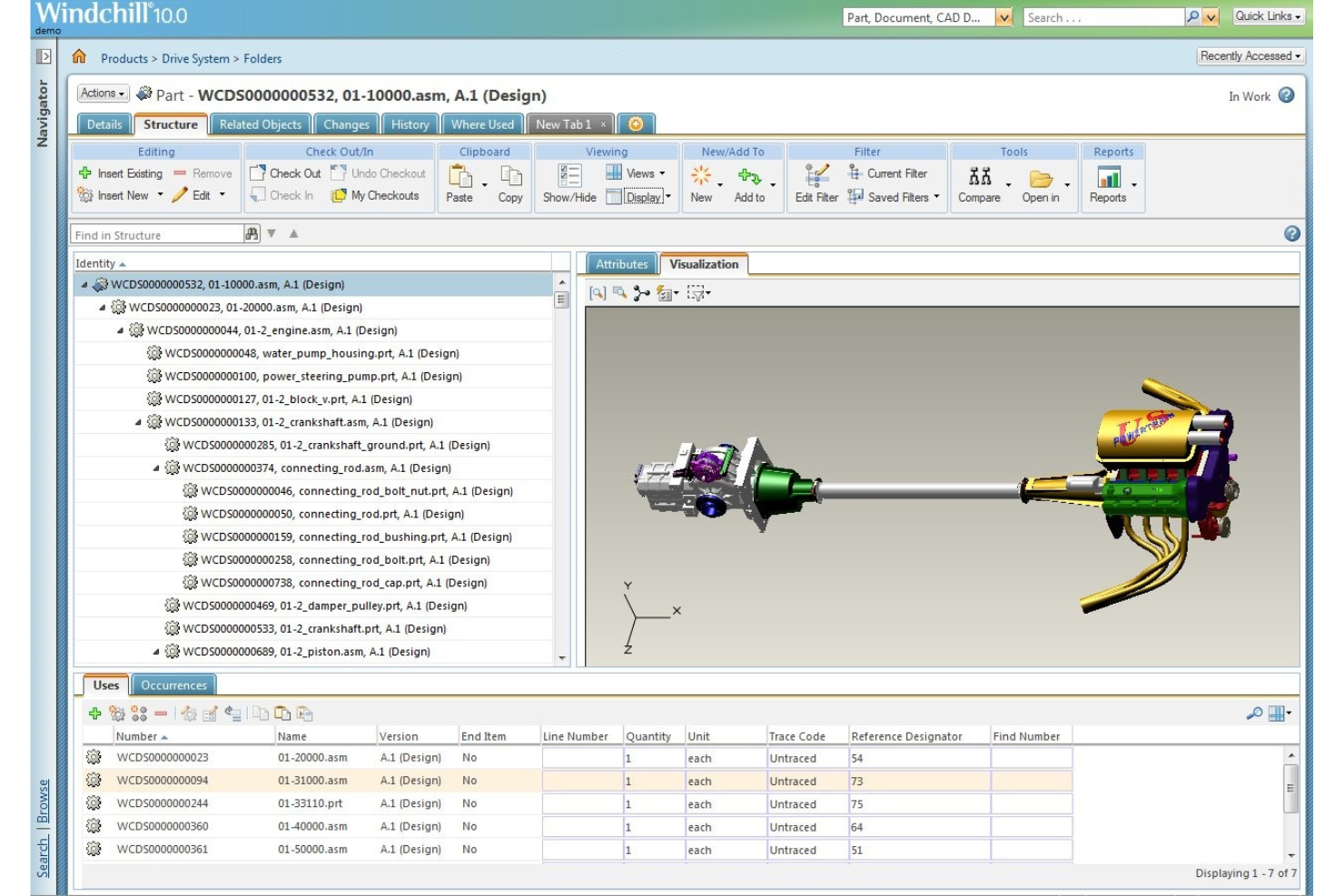
Task: Switch to the Attributes tab
Action: (622, 264)
